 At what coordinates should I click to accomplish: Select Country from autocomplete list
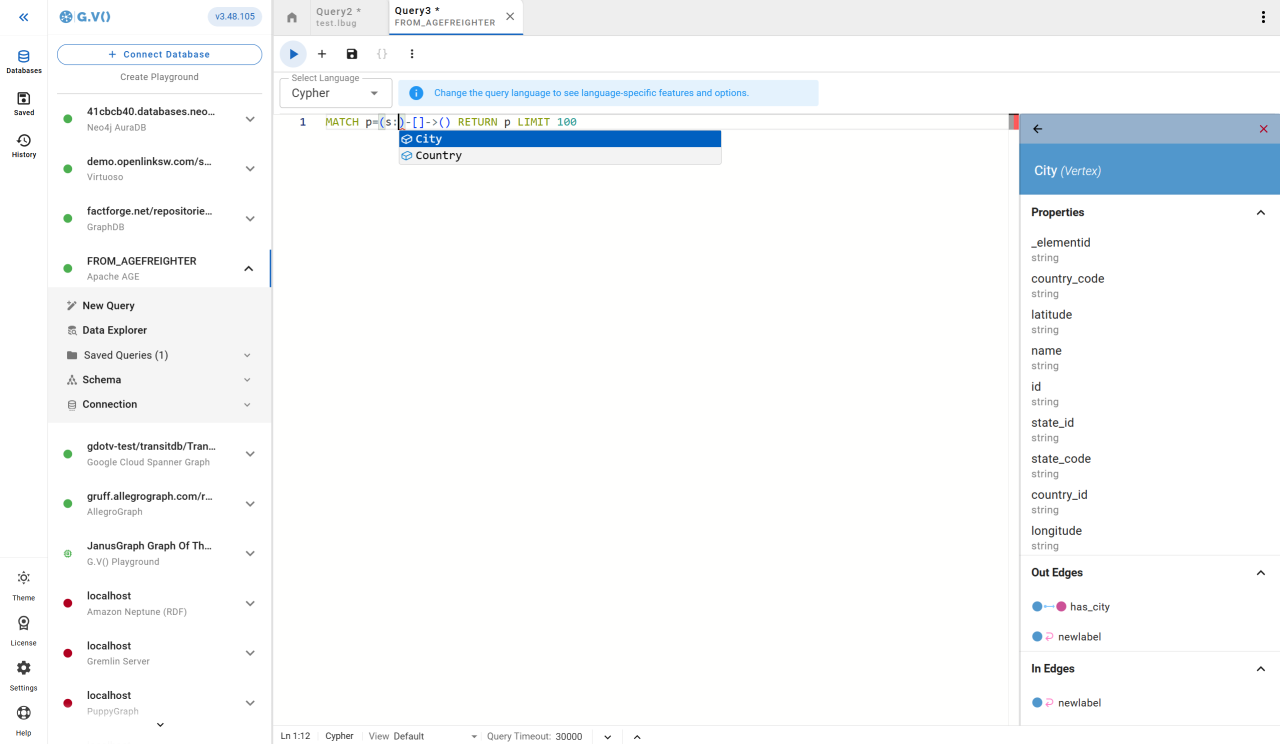(439, 156)
